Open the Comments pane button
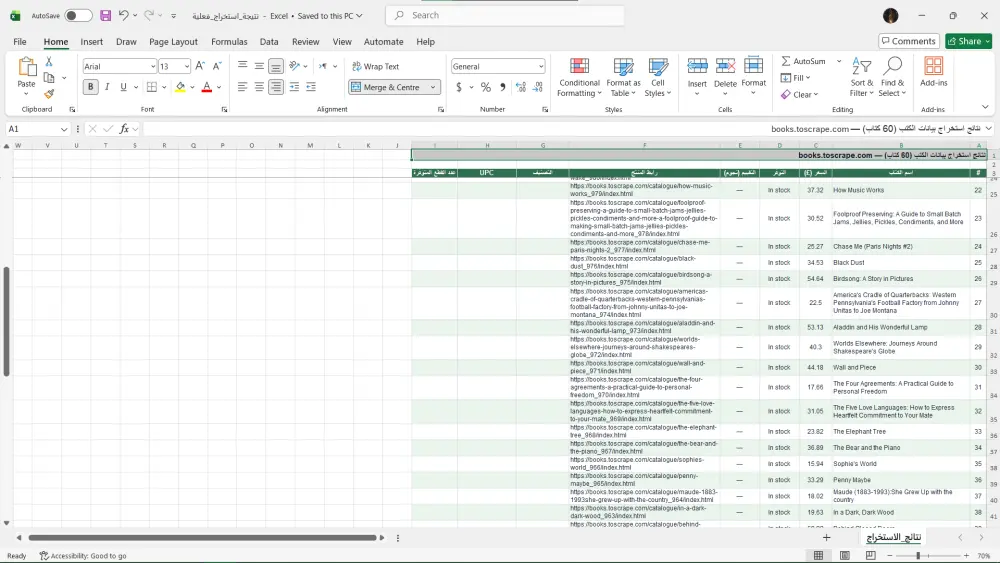Screen dimensions: 1000x563 point(909,41)
